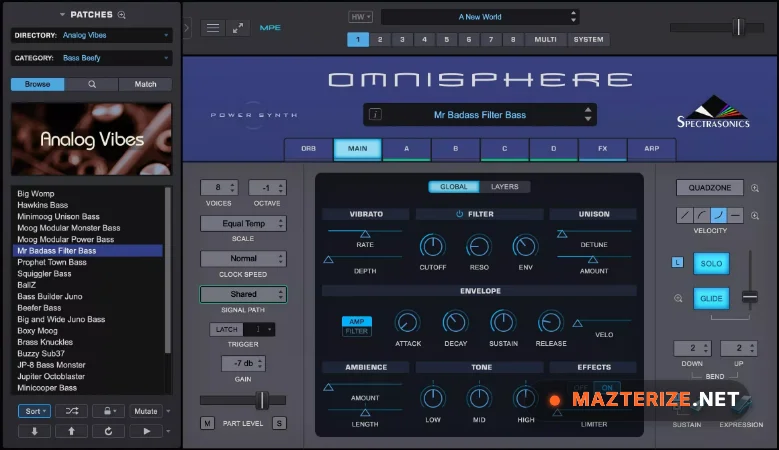This screenshot has height=450, width=779.
Task: Click the Mutate button
Action: 146,411
